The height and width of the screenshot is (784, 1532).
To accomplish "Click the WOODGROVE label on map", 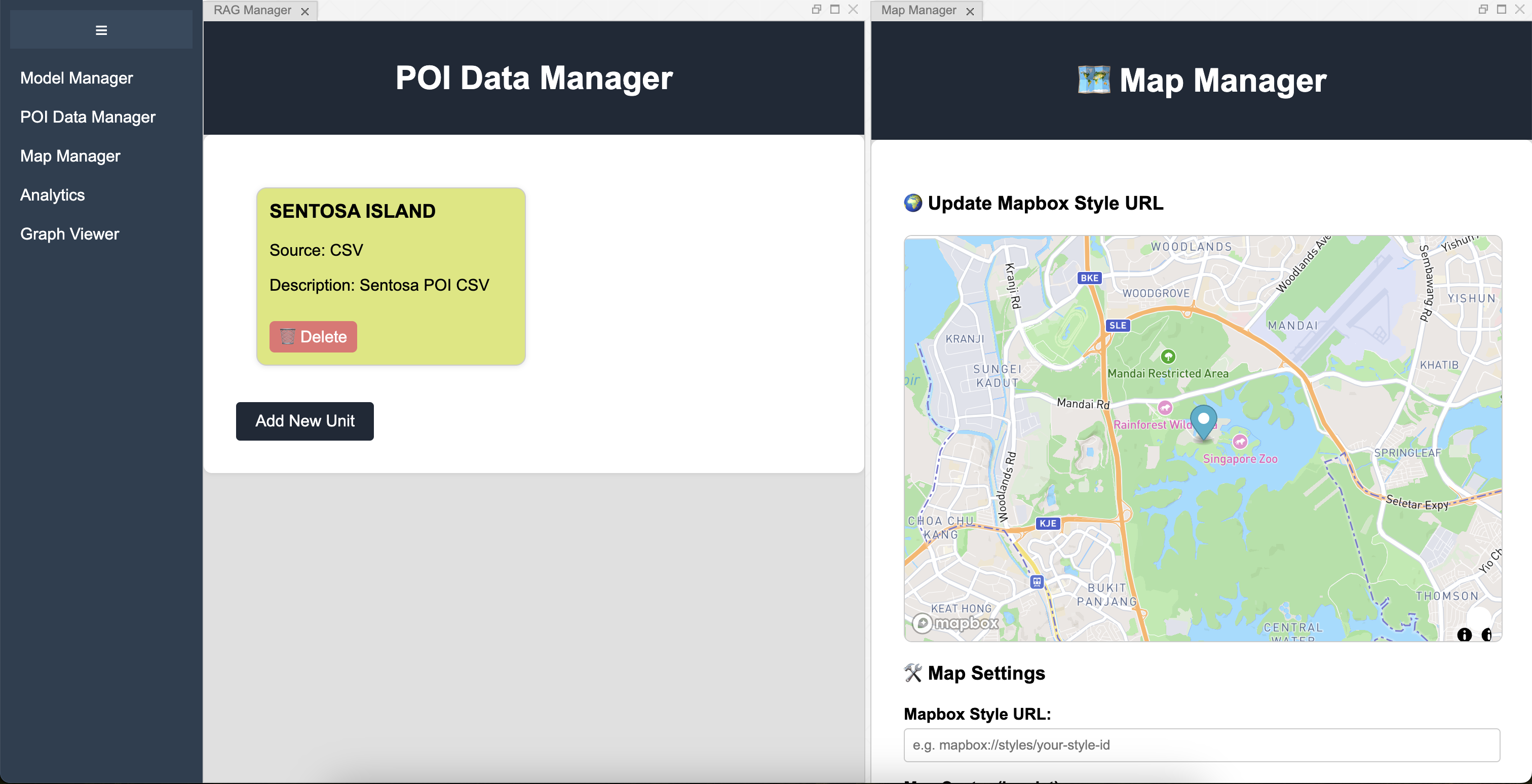I will coord(1156,293).
